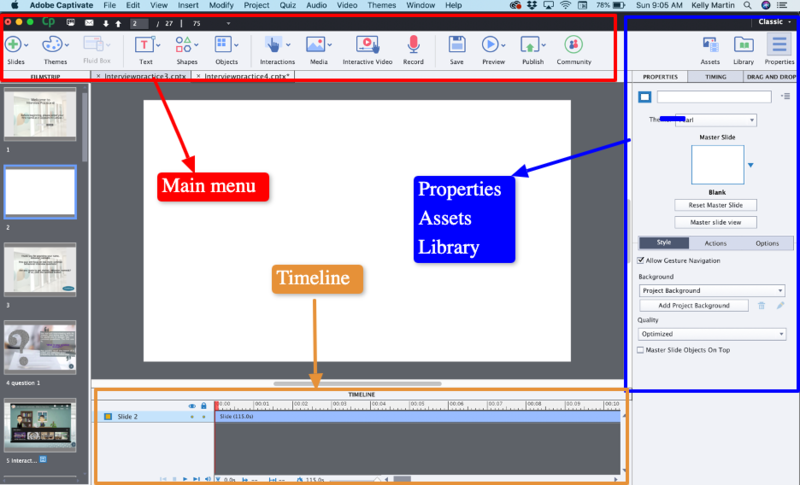The image size is (800, 485).
Task: Toggle timeline eye visibility column icon
Action: tap(192, 406)
